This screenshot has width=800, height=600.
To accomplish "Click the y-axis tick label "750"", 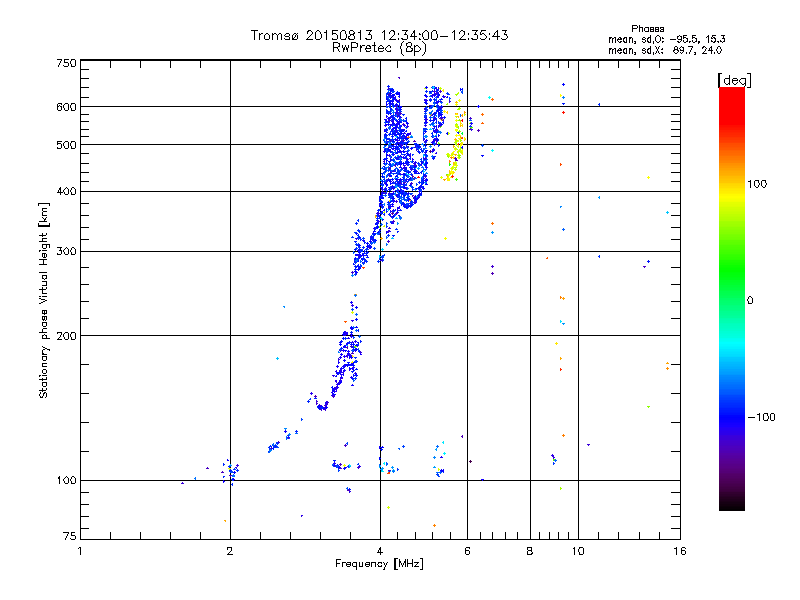I will 67,63.
